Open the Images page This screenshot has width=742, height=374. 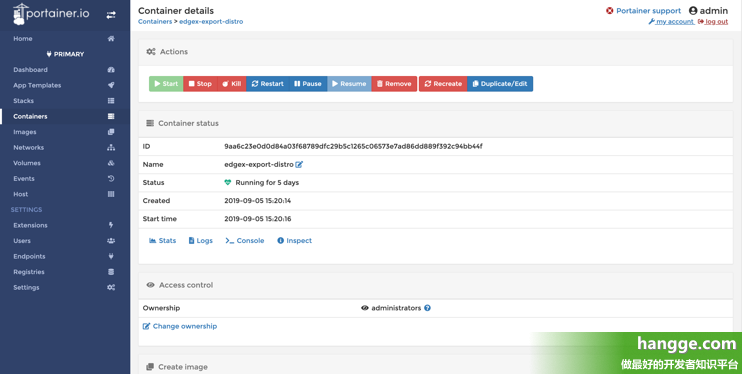tap(25, 132)
